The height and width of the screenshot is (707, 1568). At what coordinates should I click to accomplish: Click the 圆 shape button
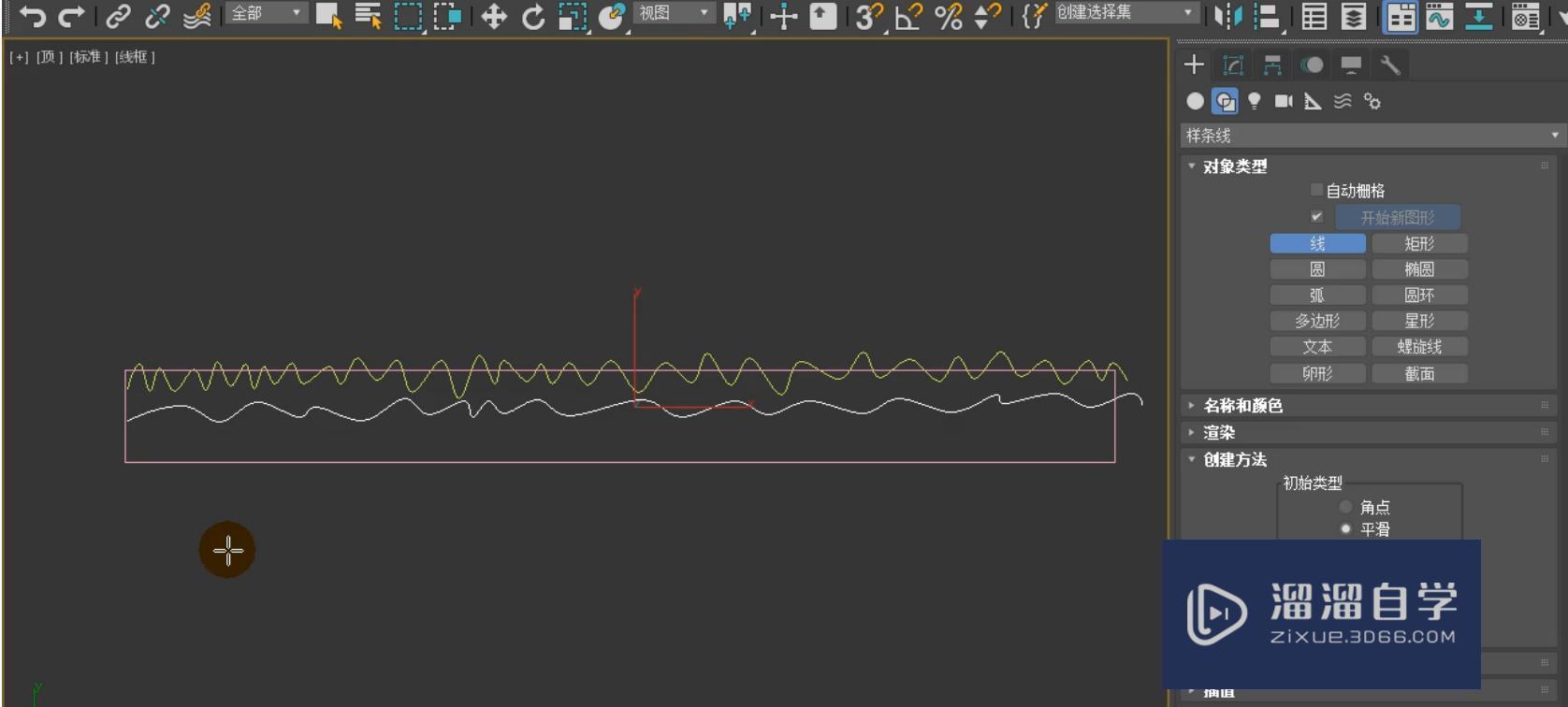click(x=1317, y=269)
